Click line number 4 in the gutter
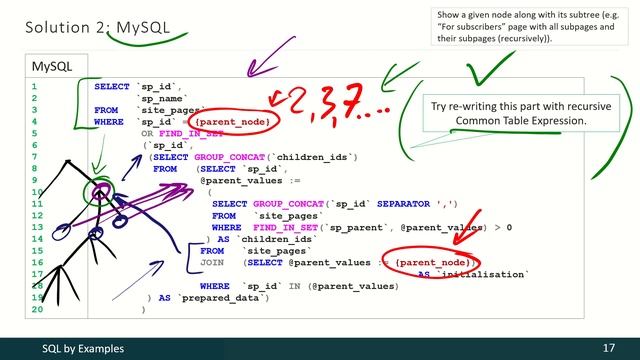Image resolution: width=640 pixels, height=360 pixels. 34,122
